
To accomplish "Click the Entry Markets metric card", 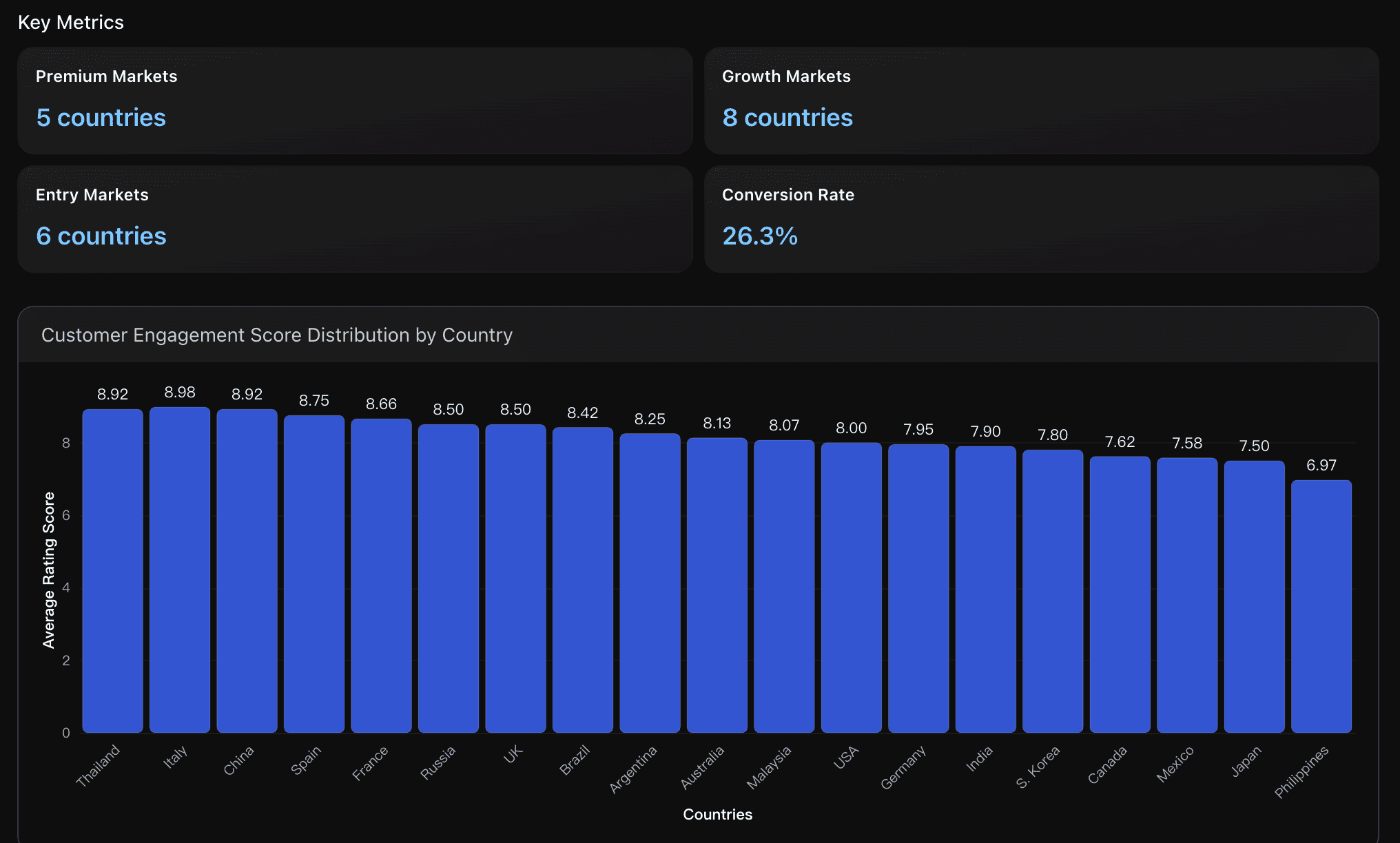I will 355,219.
